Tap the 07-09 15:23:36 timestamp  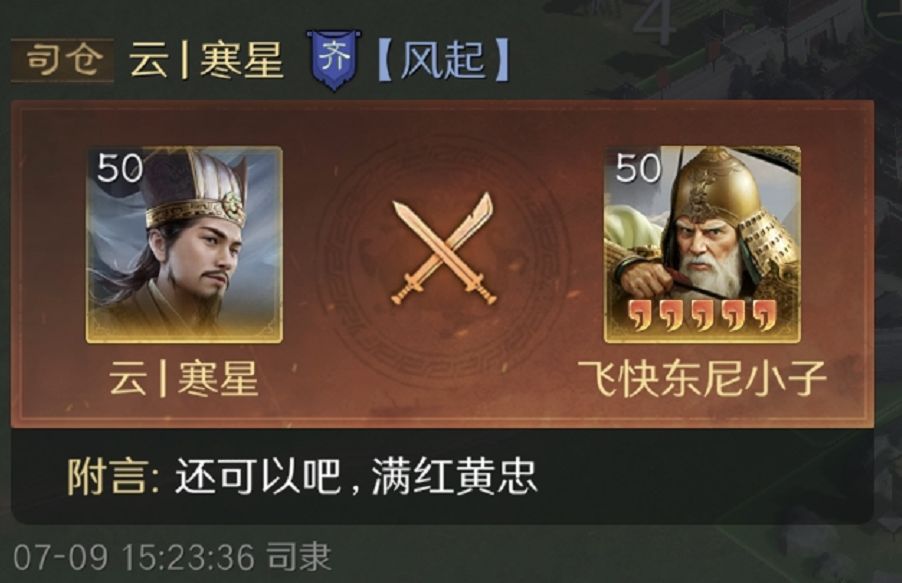click(133, 557)
